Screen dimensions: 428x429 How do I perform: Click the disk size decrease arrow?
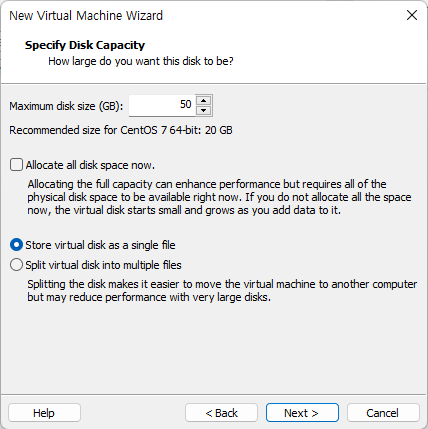203,110
